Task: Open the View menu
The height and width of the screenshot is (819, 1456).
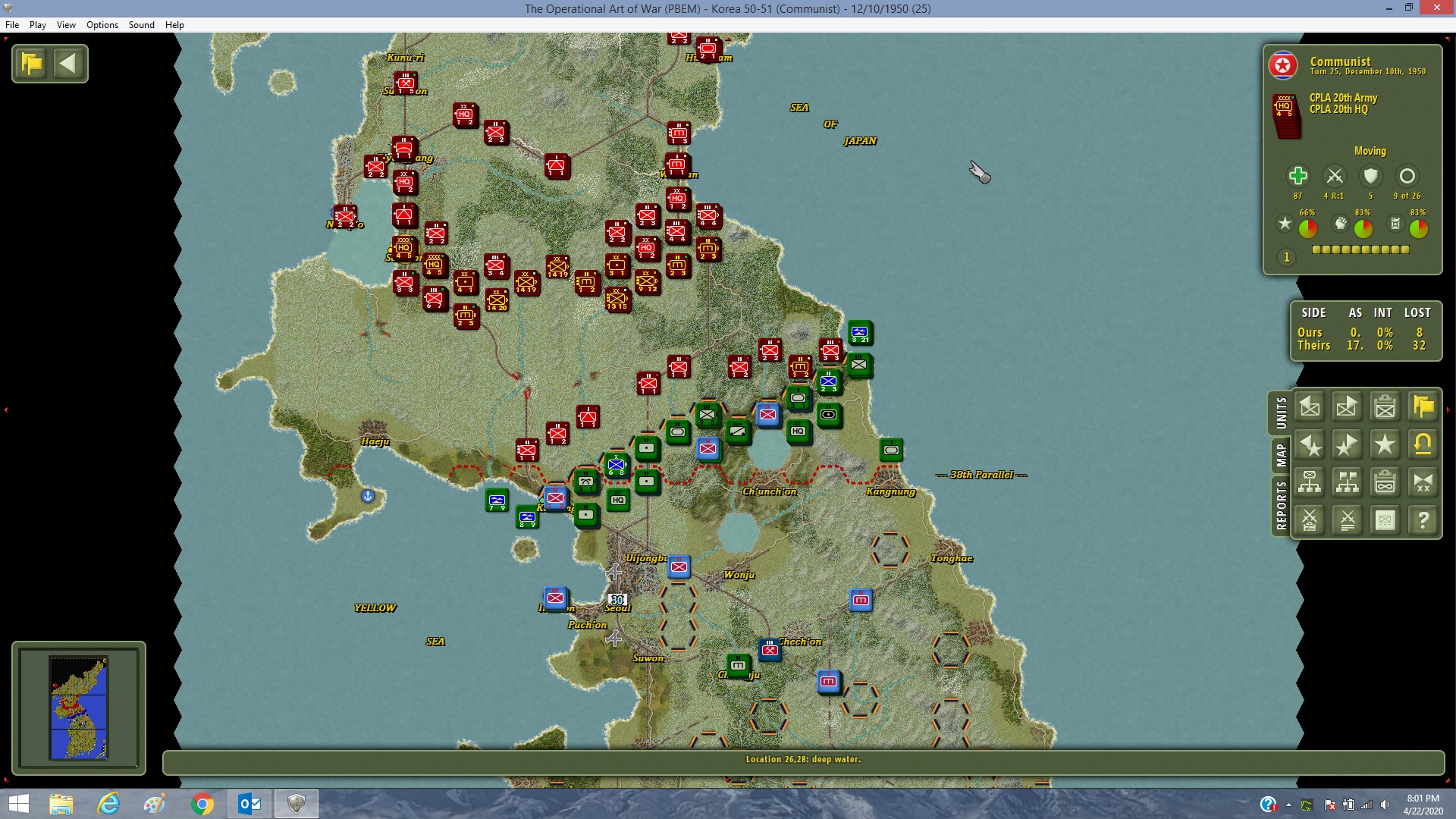Action: coord(66,25)
